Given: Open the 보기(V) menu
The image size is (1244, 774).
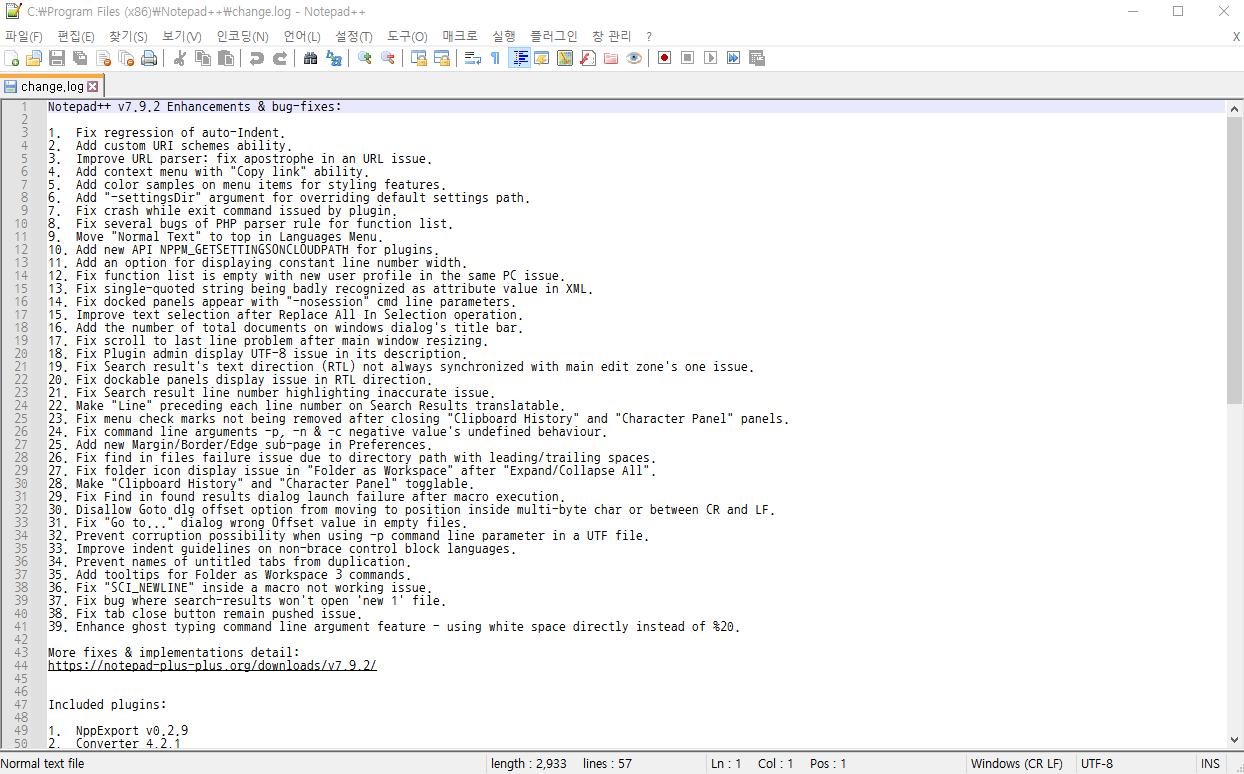Looking at the screenshot, I should (181, 37).
